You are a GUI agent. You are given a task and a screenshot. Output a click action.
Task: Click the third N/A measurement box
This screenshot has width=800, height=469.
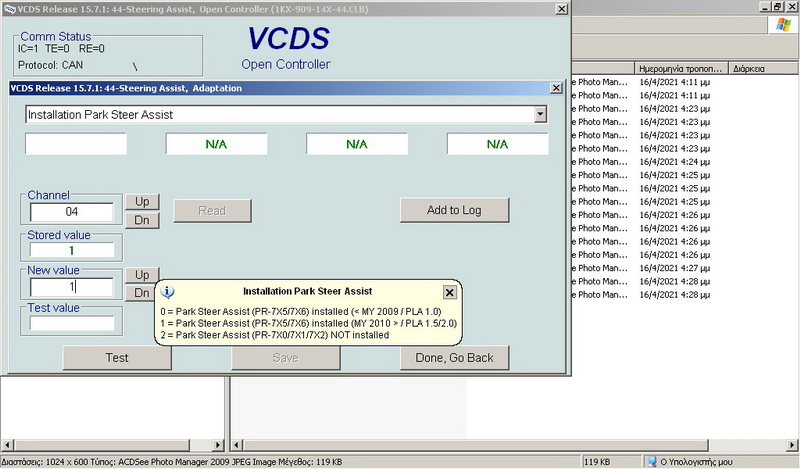(x=357, y=144)
